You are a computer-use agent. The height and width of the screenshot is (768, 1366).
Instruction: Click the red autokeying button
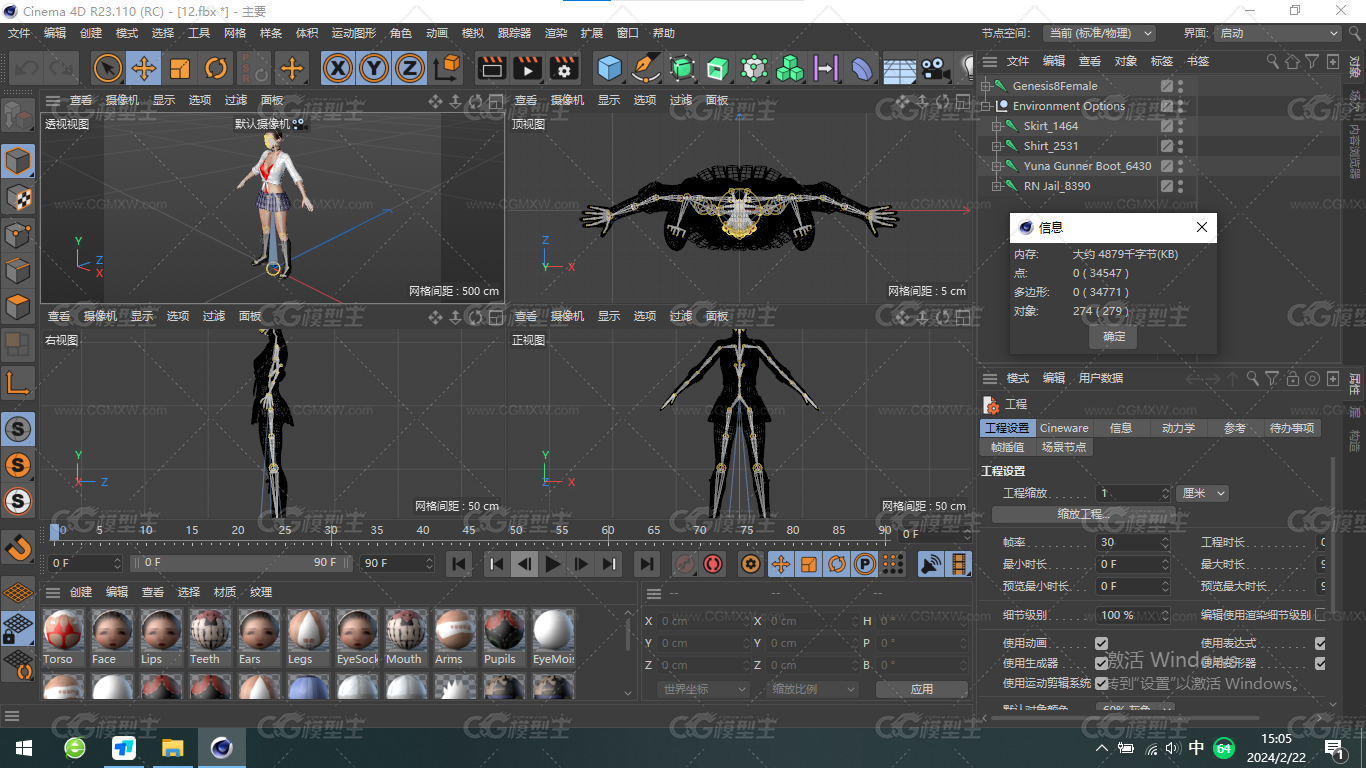[x=713, y=564]
